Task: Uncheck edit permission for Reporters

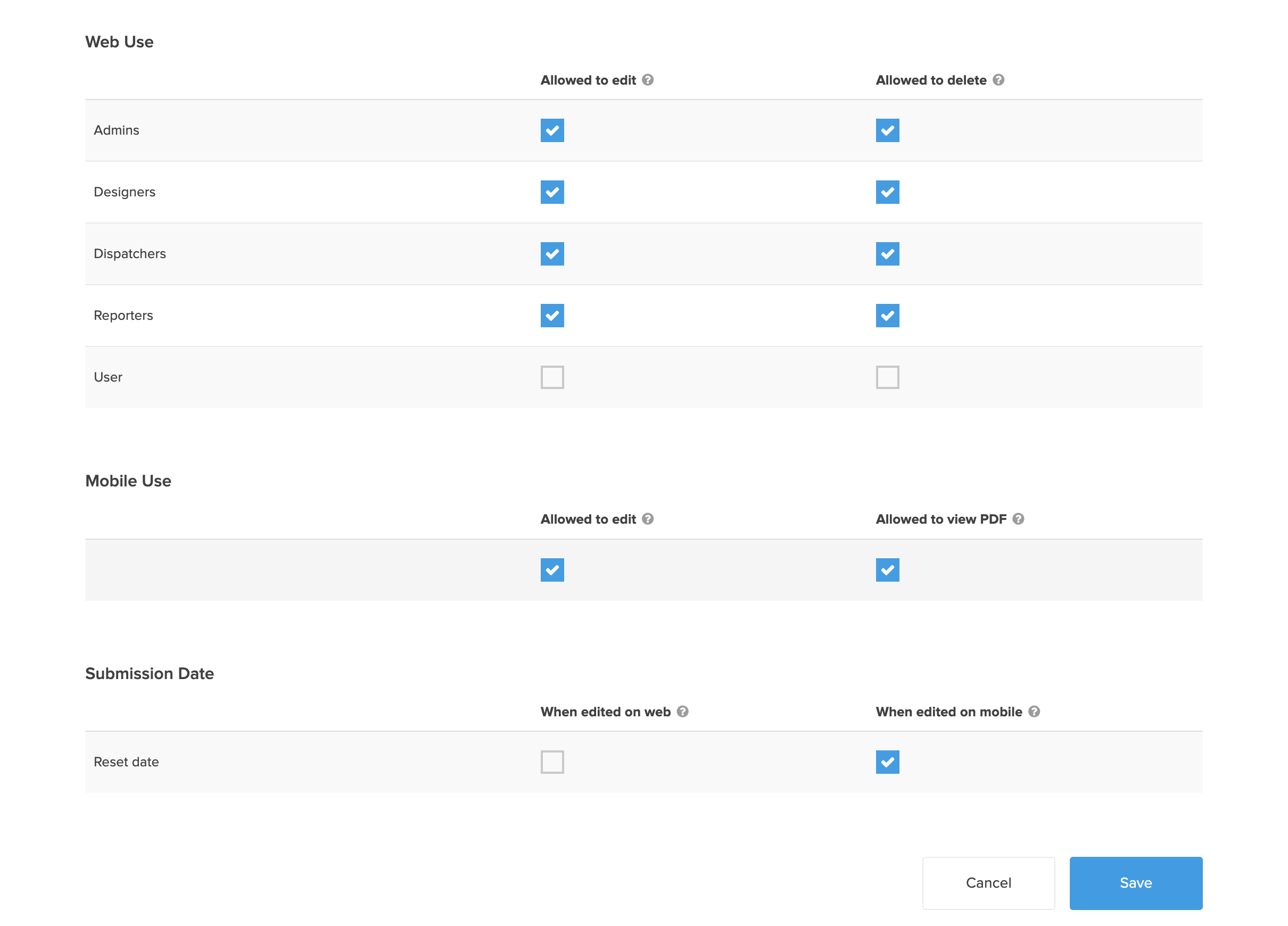Action: click(551, 316)
